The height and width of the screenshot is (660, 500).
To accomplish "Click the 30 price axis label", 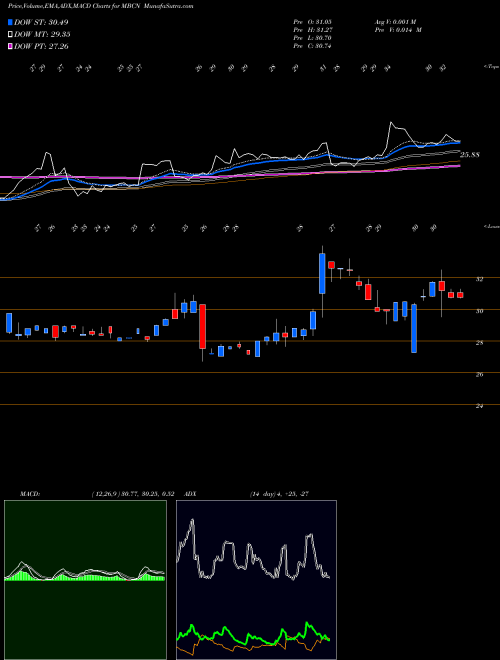I will [x=479, y=311].
